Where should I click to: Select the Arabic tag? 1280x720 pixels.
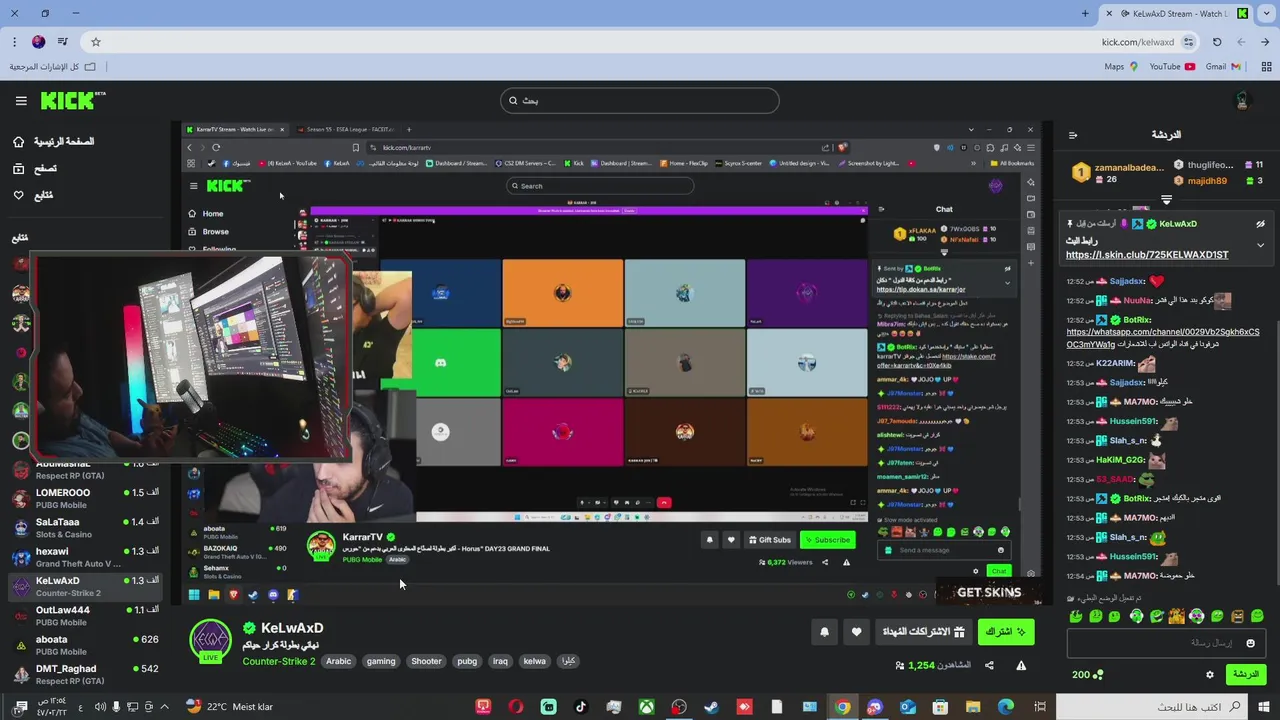click(338, 661)
